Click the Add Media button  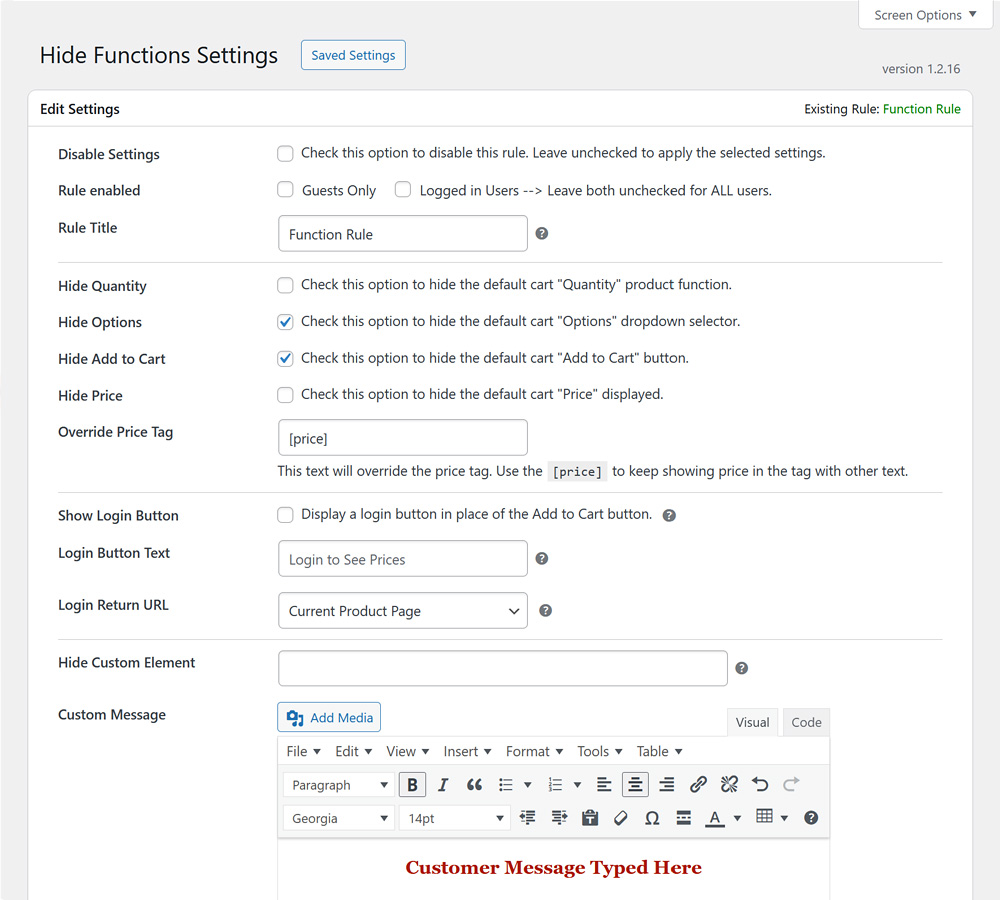coord(328,716)
